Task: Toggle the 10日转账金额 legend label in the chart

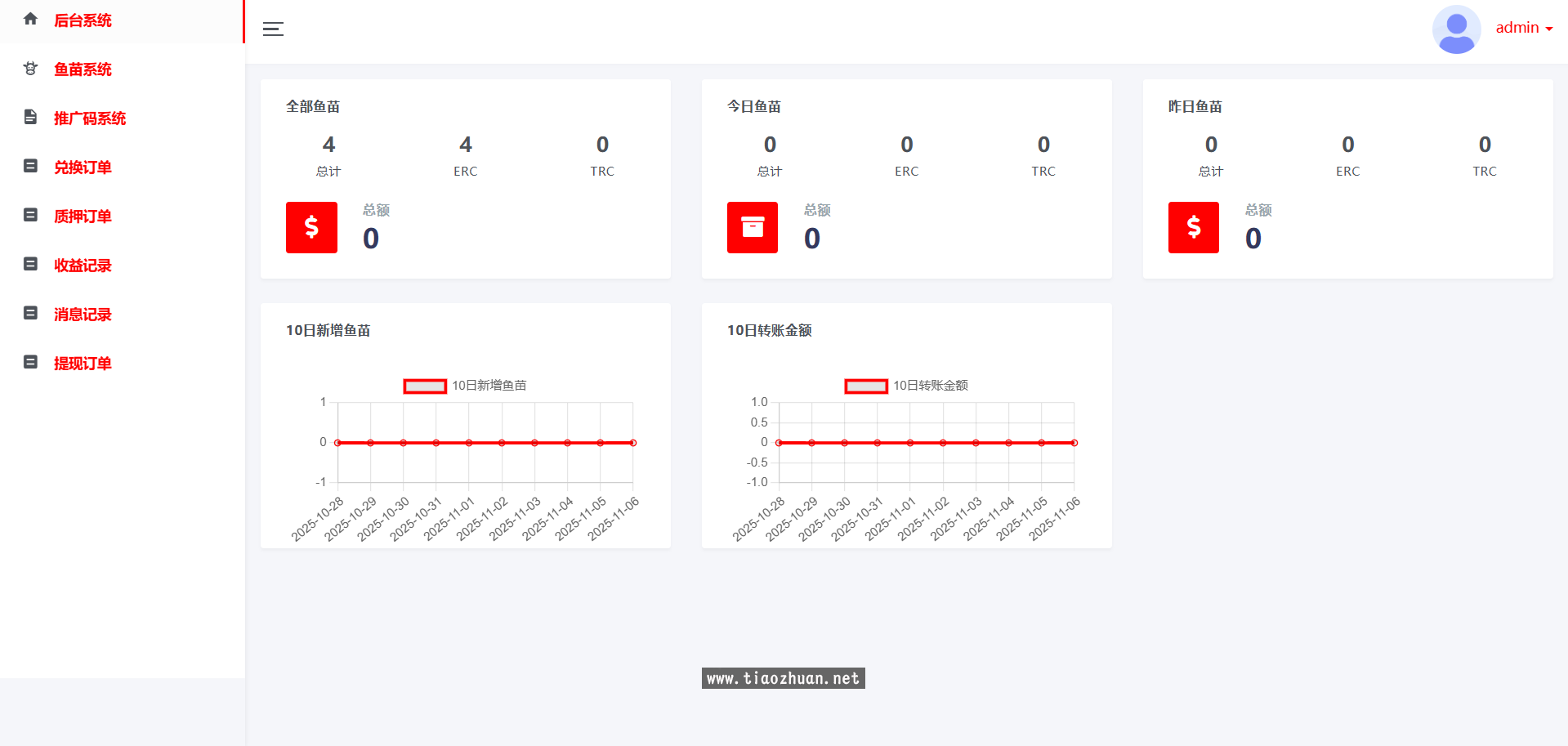Action: 930,386
